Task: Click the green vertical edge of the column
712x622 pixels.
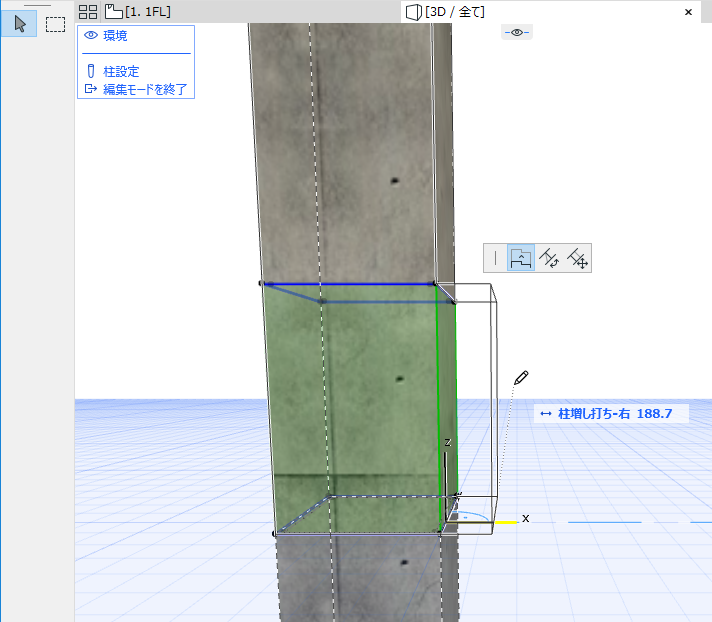Action: [x=437, y=400]
